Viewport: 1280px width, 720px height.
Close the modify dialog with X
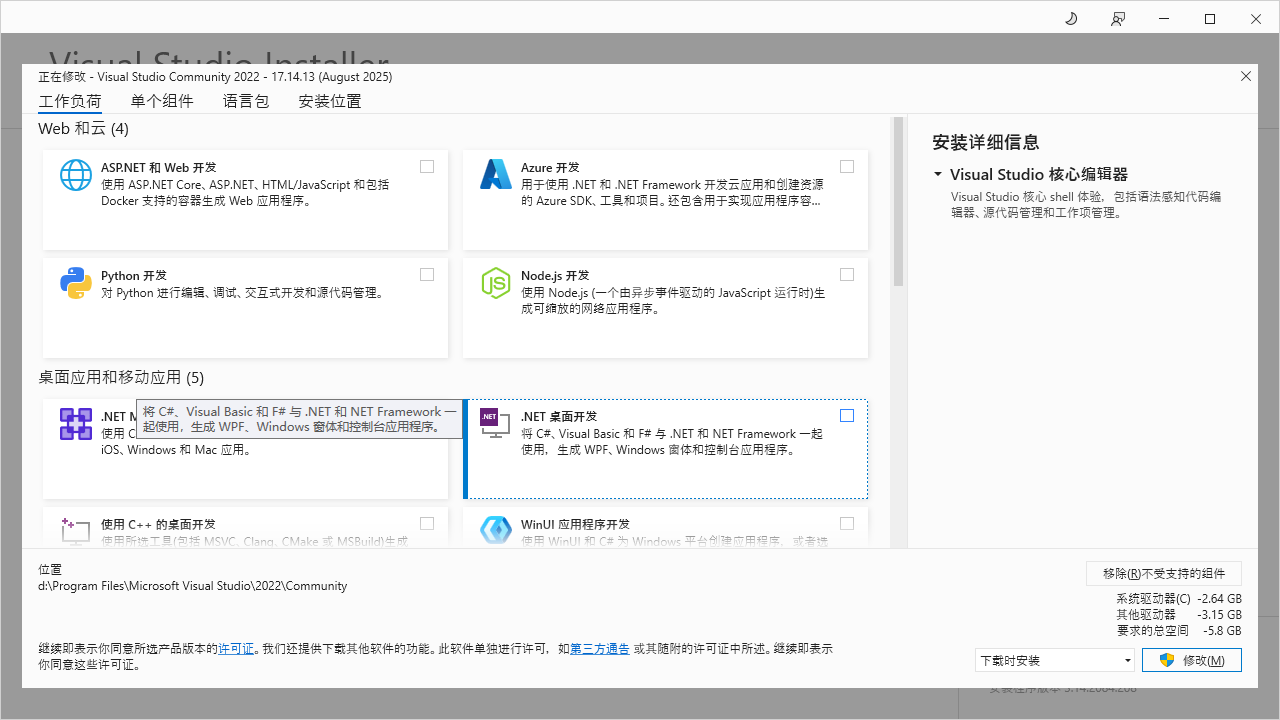[1245, 76]
